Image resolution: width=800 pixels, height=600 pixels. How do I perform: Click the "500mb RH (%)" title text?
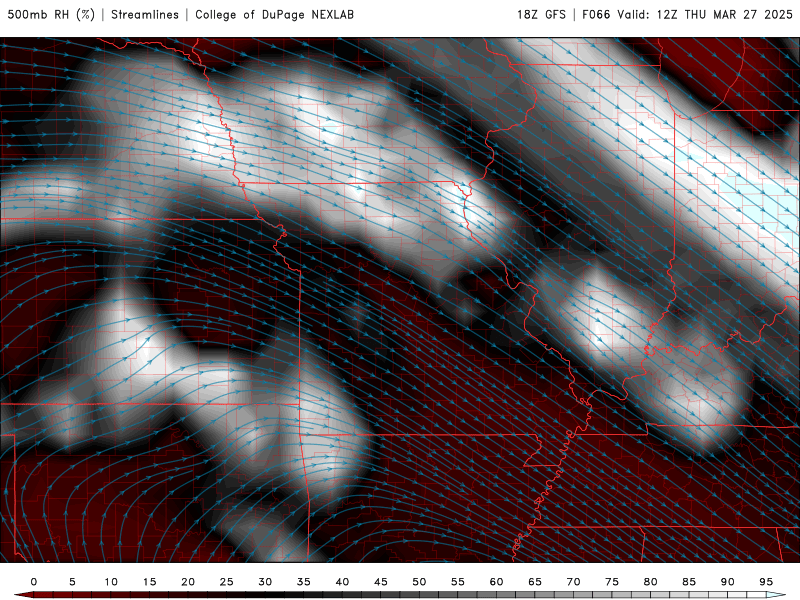[x=51, y=15]
